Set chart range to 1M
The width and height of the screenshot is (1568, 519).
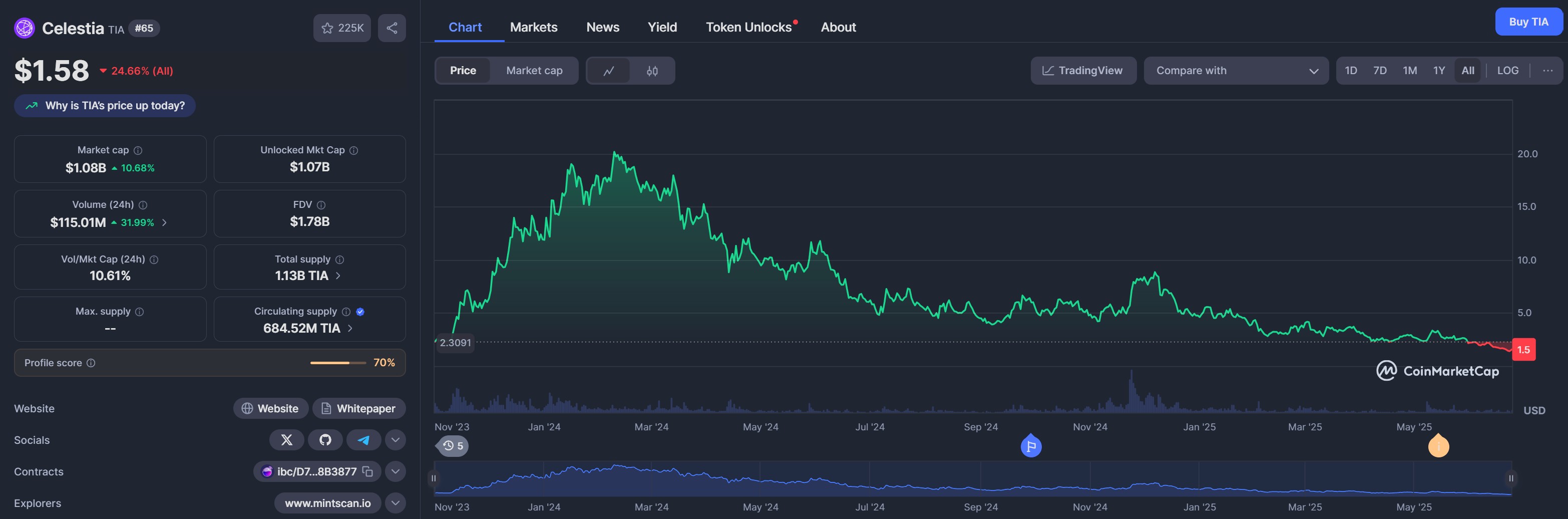[x=1409, y=71]
